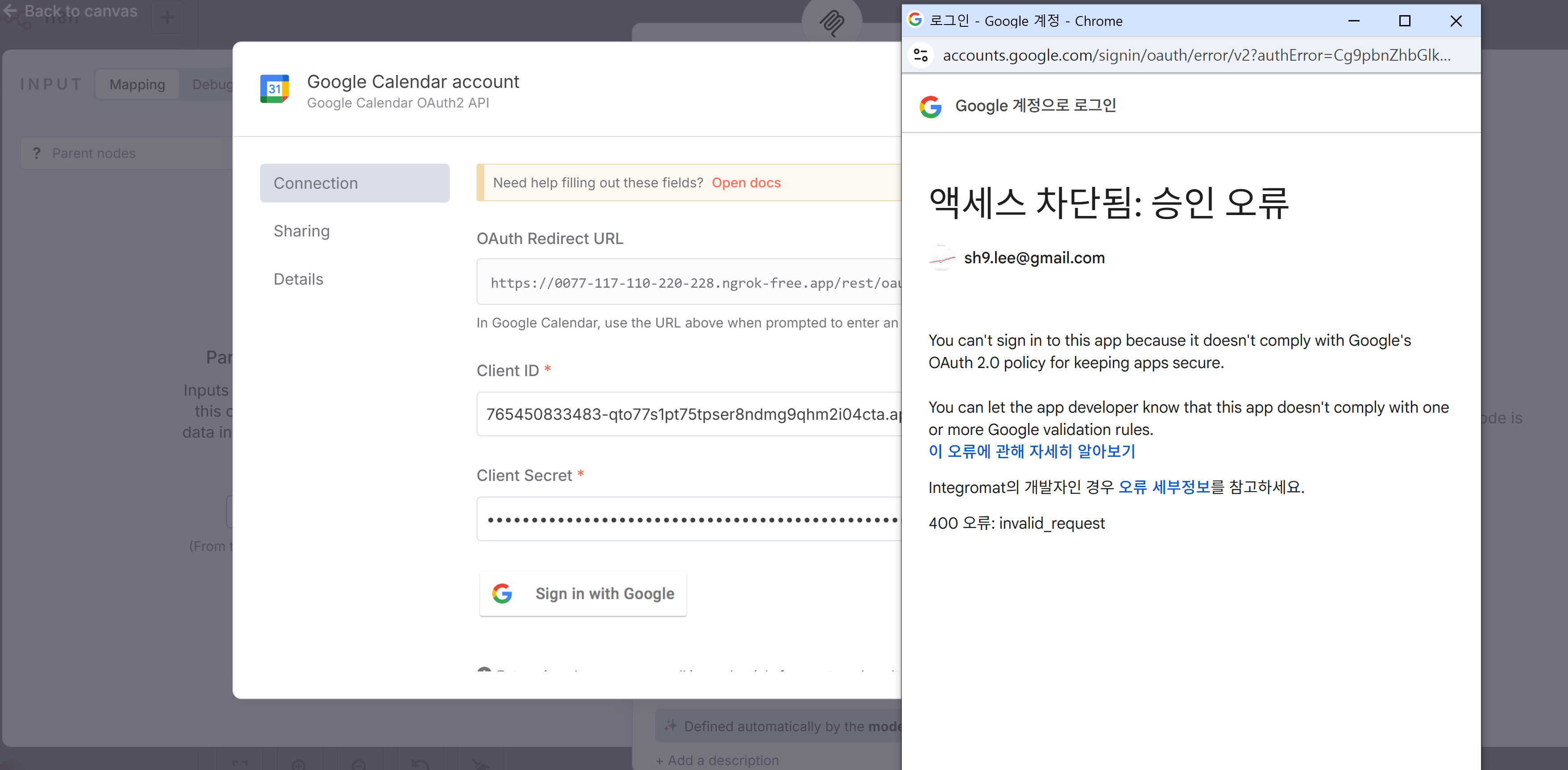1568x770 pixels.
Task: Click the Google Calendar icon in dialog header
Action: point(274,89)
